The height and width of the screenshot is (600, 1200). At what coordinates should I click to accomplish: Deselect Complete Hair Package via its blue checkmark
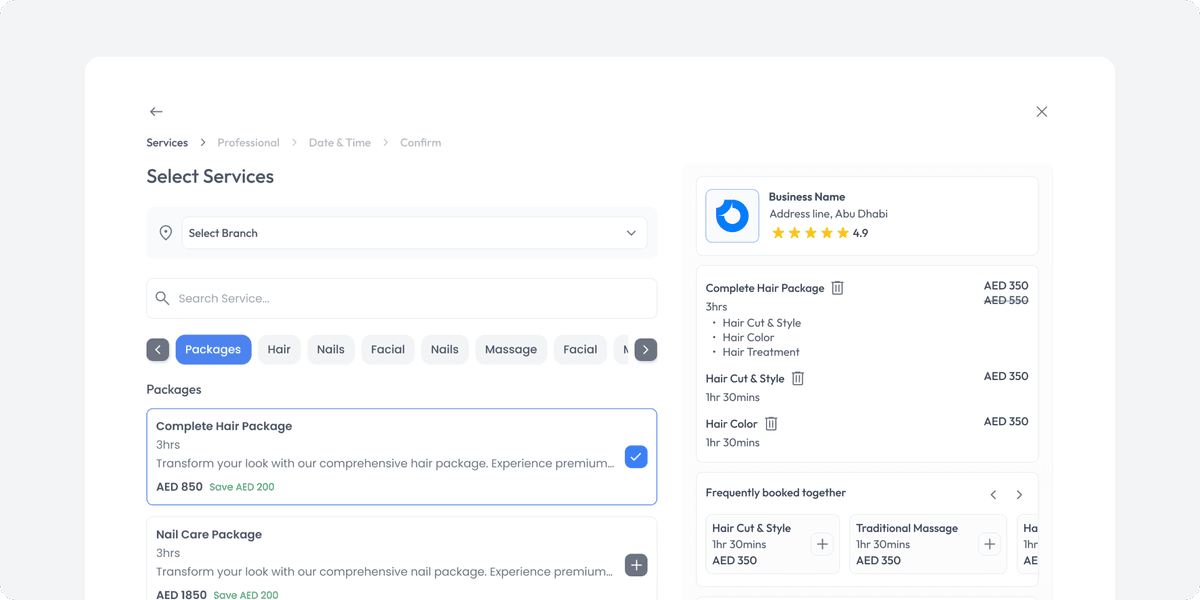636,456
